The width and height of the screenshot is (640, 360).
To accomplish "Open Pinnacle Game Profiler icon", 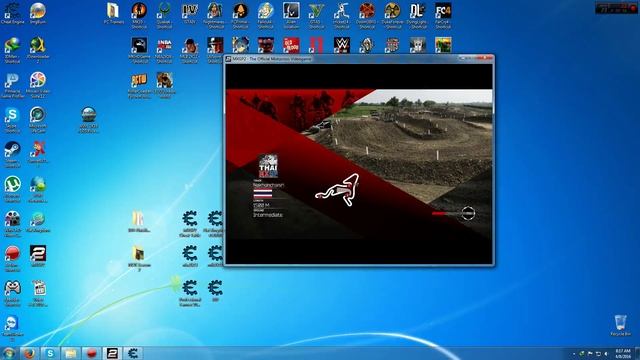I will [12, 85].
